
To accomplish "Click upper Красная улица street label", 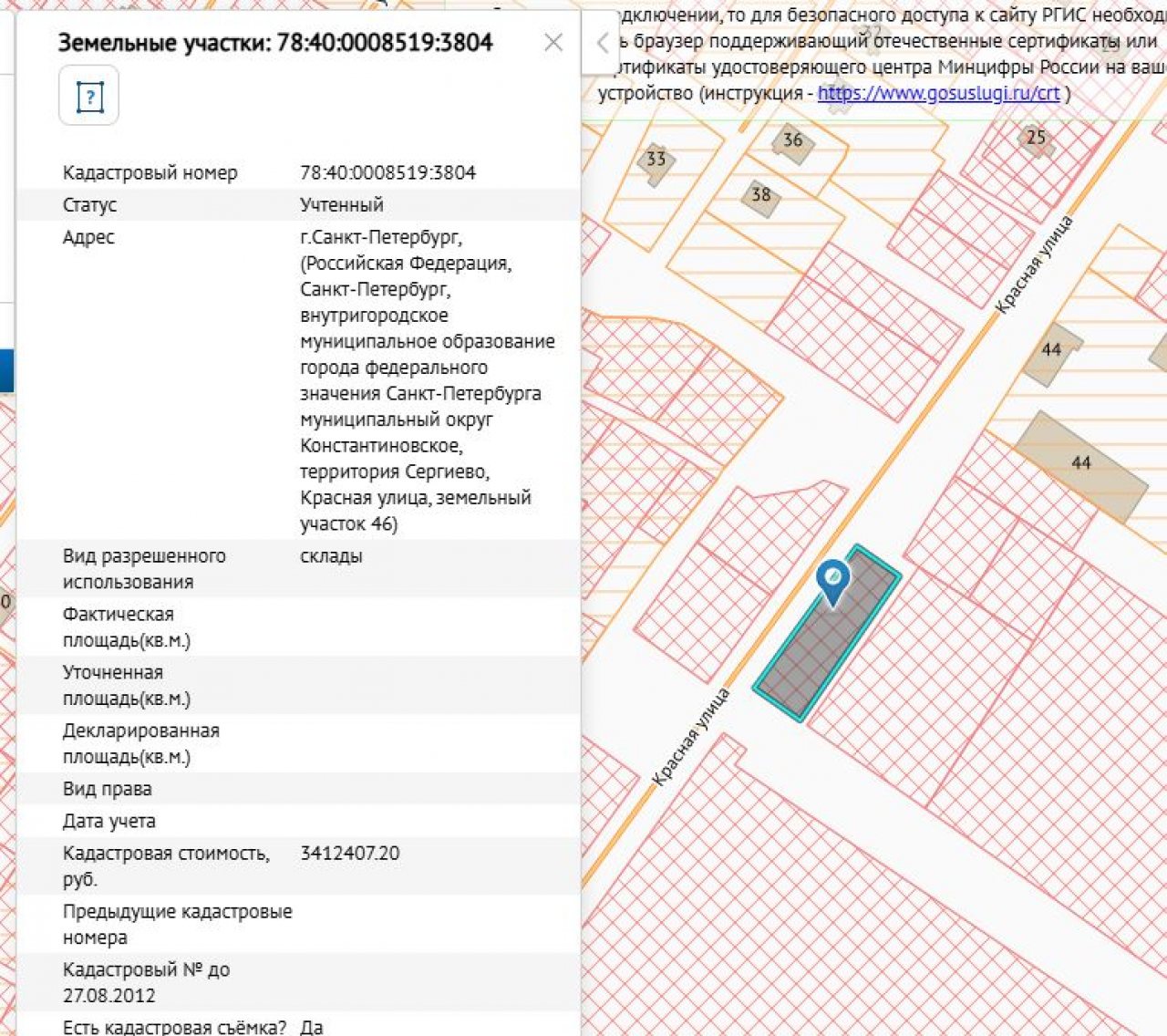I will [x=1035, y=265].
